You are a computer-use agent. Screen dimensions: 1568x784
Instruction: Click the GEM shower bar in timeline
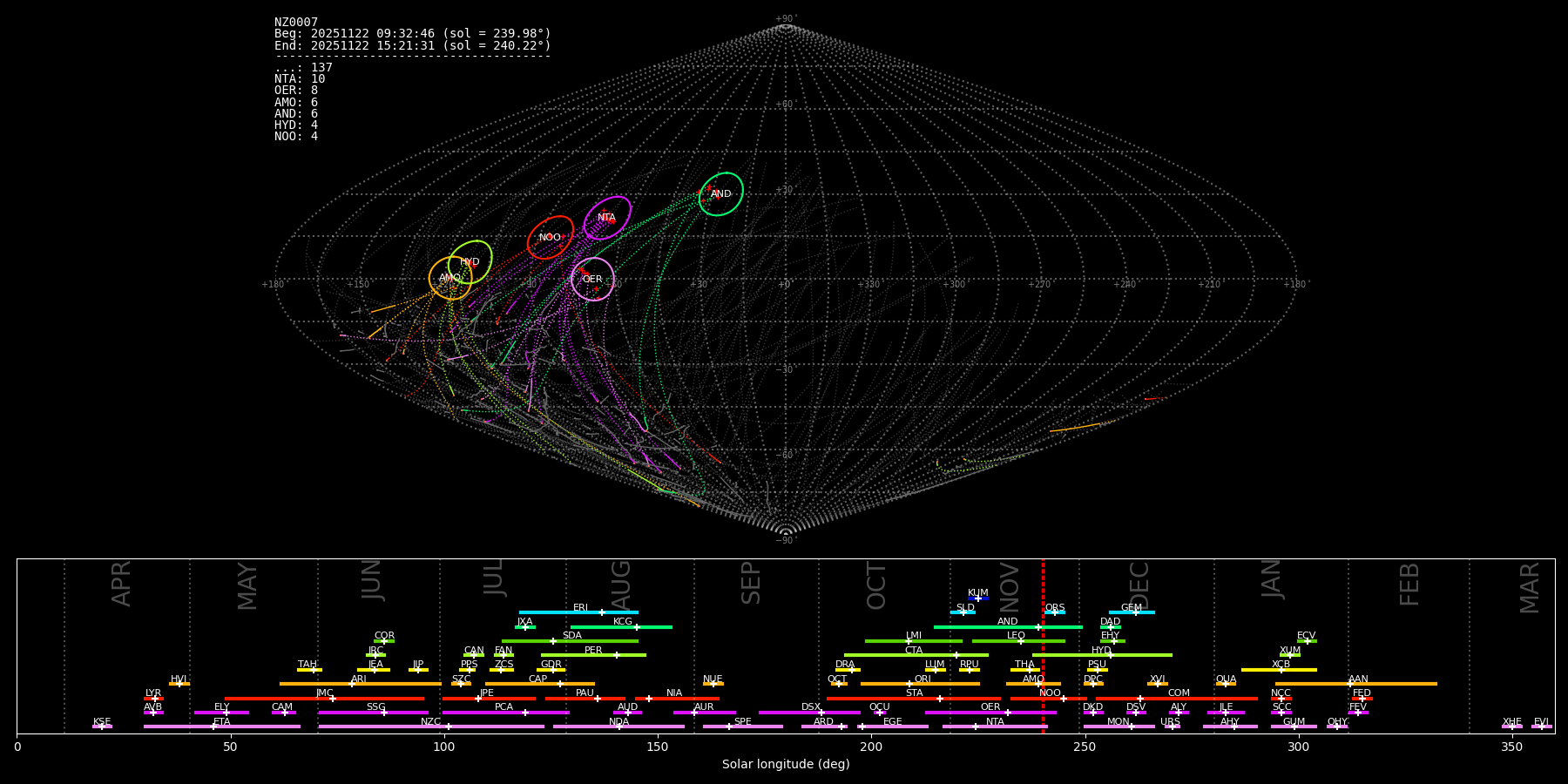tap(1132, 612)
